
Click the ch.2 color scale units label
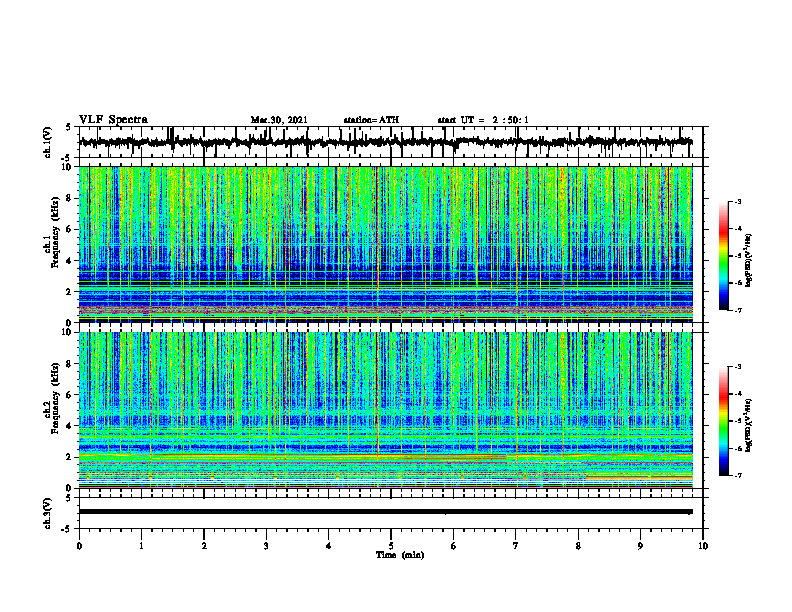click(x=749, y=425)
